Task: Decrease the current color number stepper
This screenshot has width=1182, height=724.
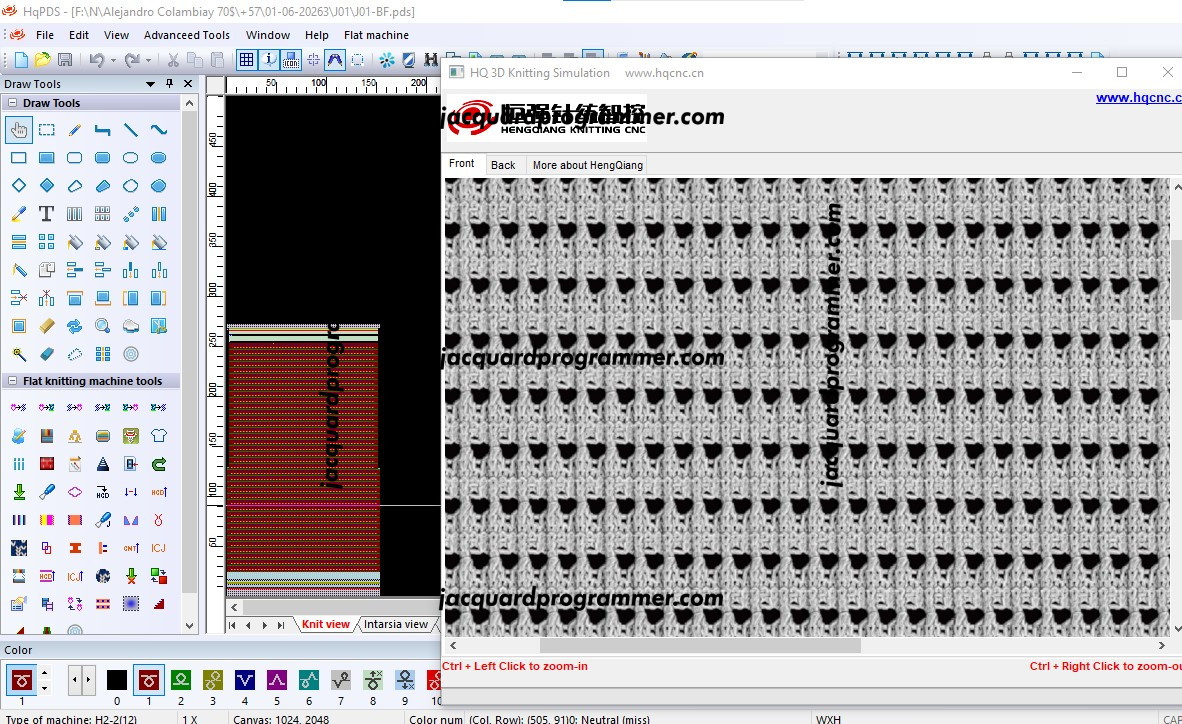Action: pos(44,687)
